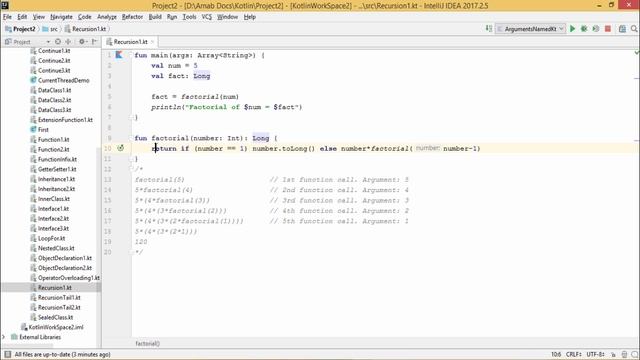Click factorial() breadcrumb at editor bottom
Image resolution: width=640 pixels, height=360 pixels.
tap(147, 344)
